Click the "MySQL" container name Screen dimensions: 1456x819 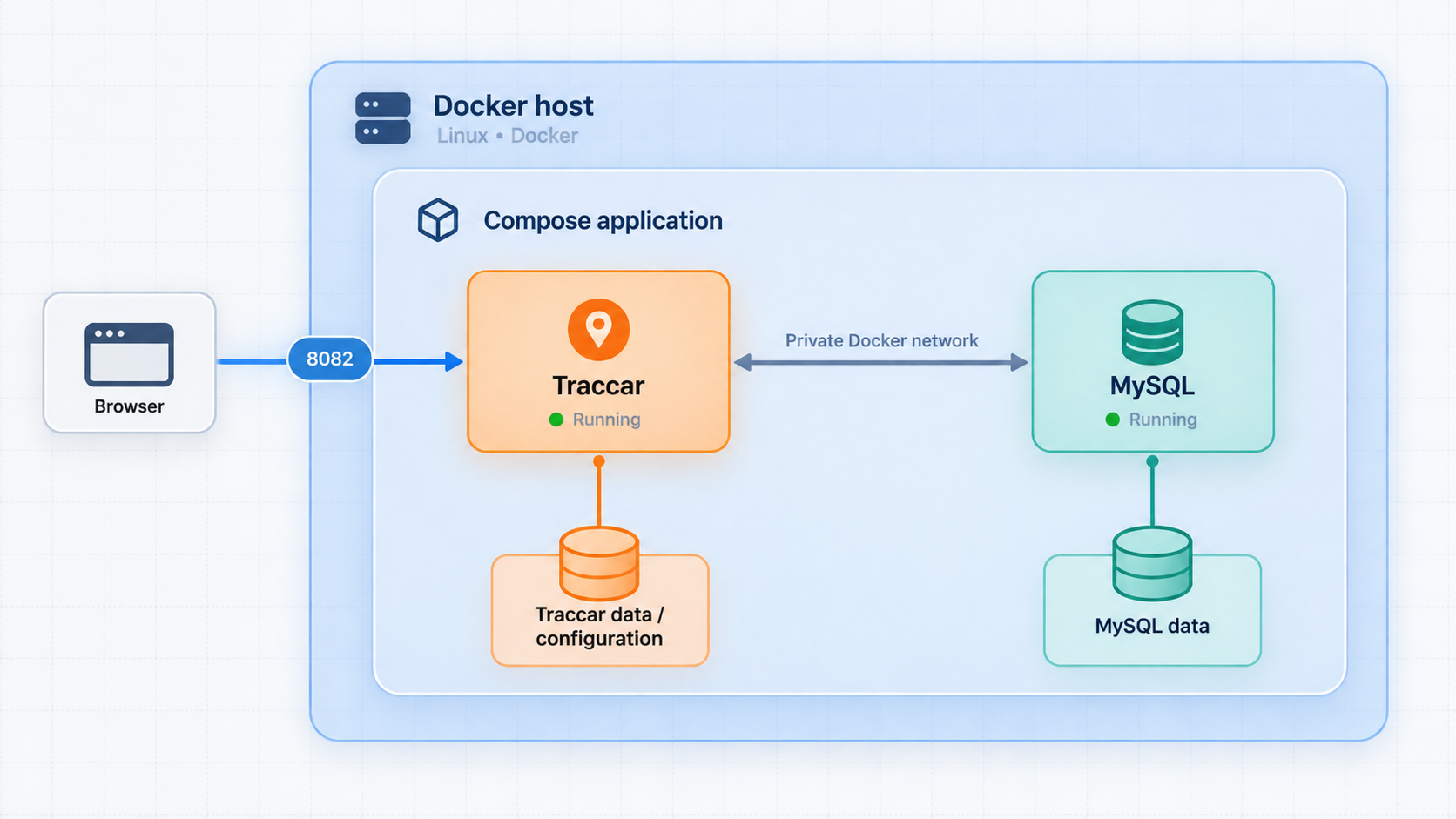coord(1152,386)
